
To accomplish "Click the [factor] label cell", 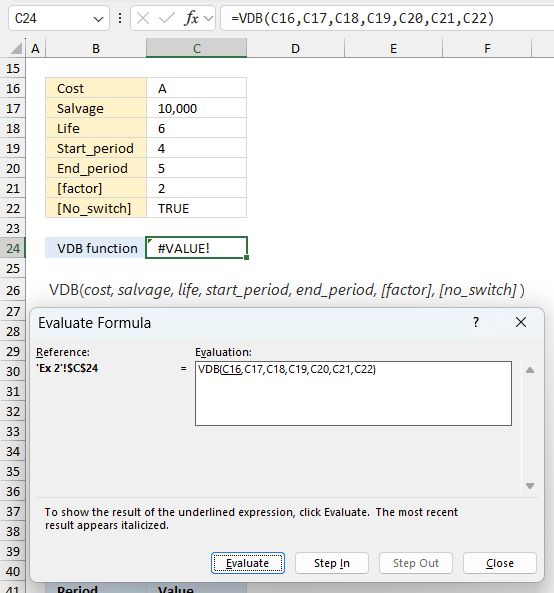I will tap(96, 188).
